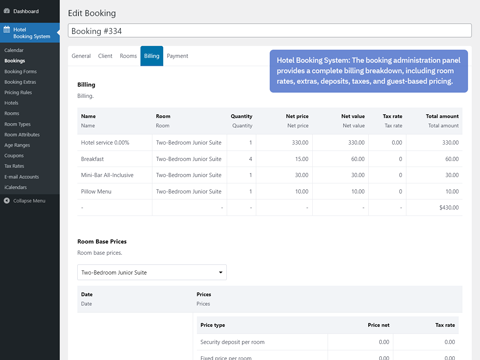This screenshot has width=480, height=360.
Task: Click the 'Total amount' column header
Action: (x=442, y=116)
